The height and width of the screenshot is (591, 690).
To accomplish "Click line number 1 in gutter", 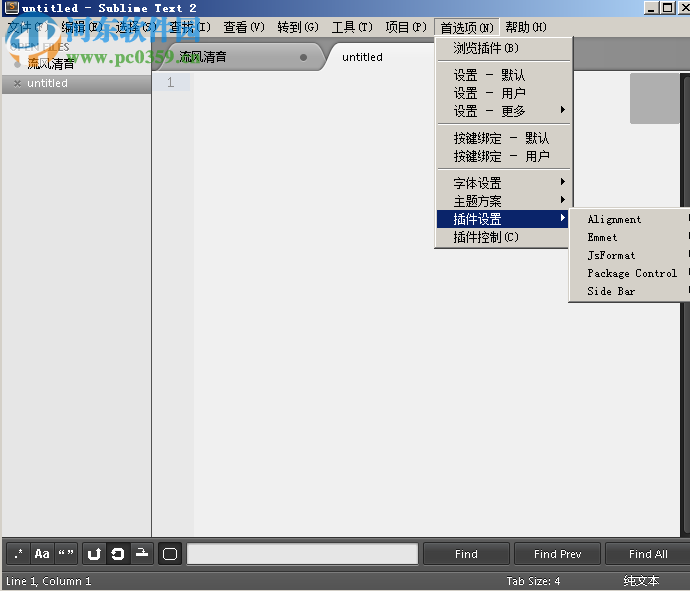I will coord(171,82).
